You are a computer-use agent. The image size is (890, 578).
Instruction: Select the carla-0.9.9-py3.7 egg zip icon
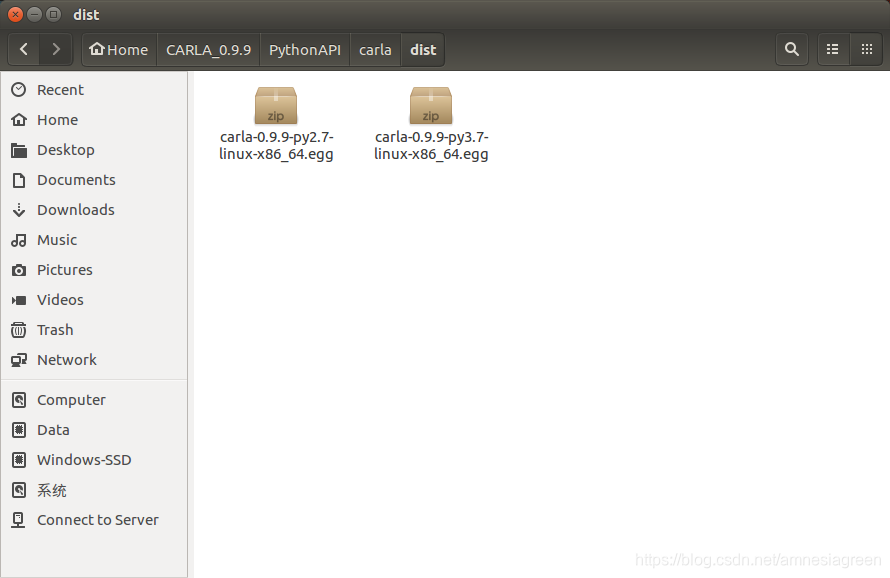[x=431, y=106]
